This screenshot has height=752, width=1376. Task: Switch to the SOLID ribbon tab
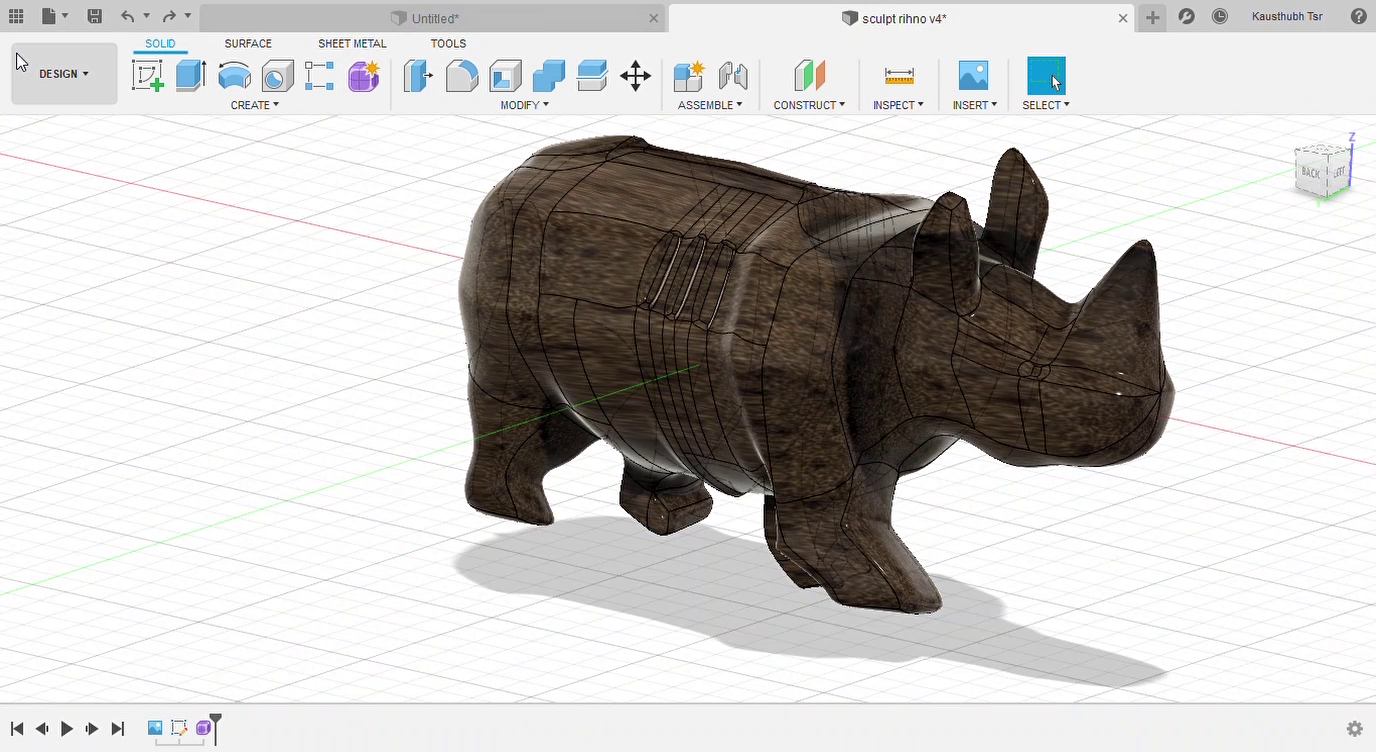(x=160, y=44)
